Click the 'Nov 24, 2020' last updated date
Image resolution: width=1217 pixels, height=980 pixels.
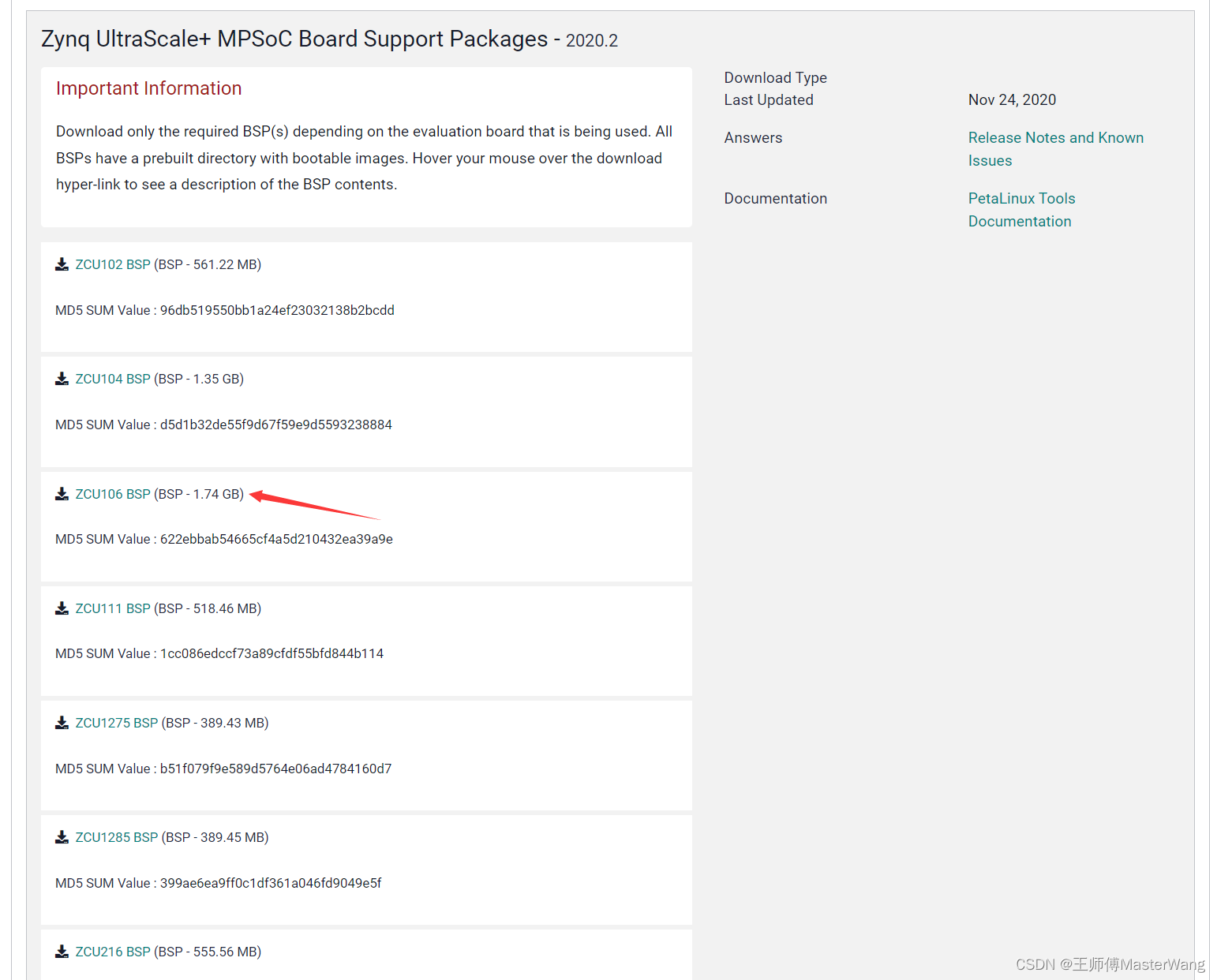[1012, 99]
